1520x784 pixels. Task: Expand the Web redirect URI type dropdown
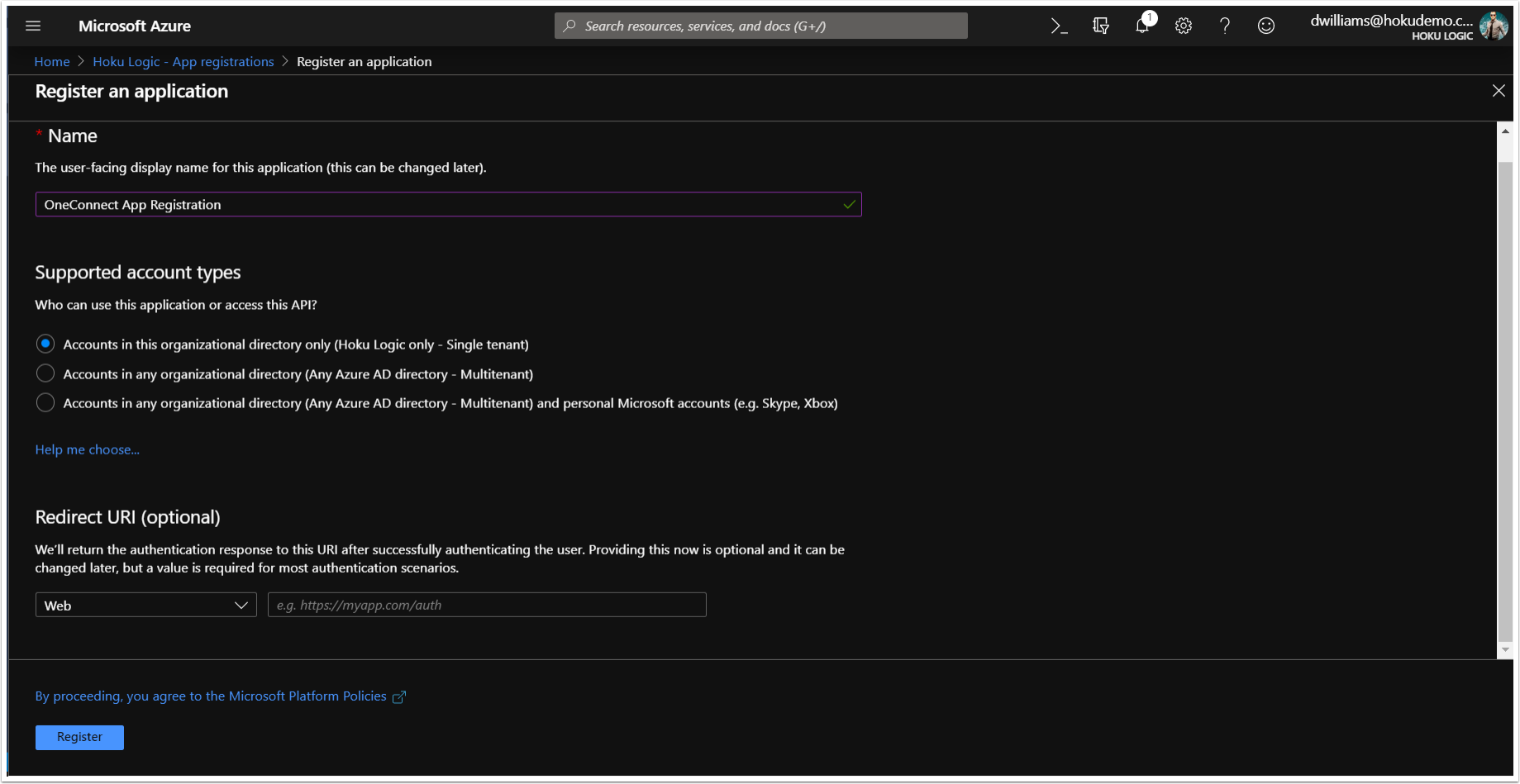tap(146, 605)
